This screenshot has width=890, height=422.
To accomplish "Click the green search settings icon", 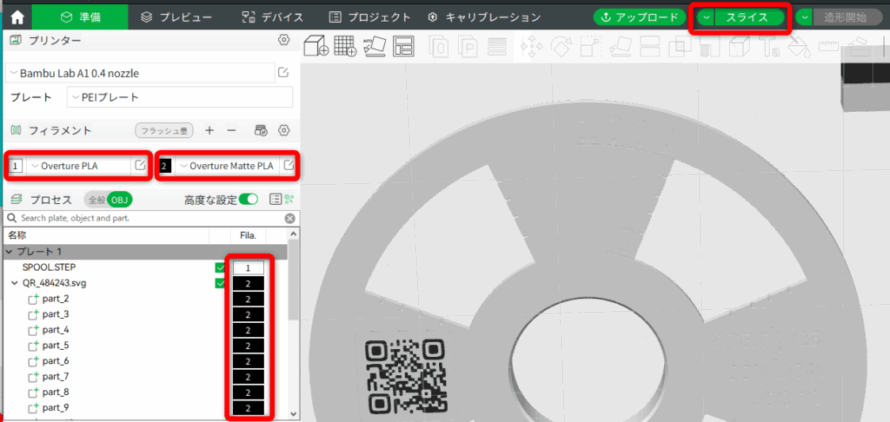I will [290, 199].
